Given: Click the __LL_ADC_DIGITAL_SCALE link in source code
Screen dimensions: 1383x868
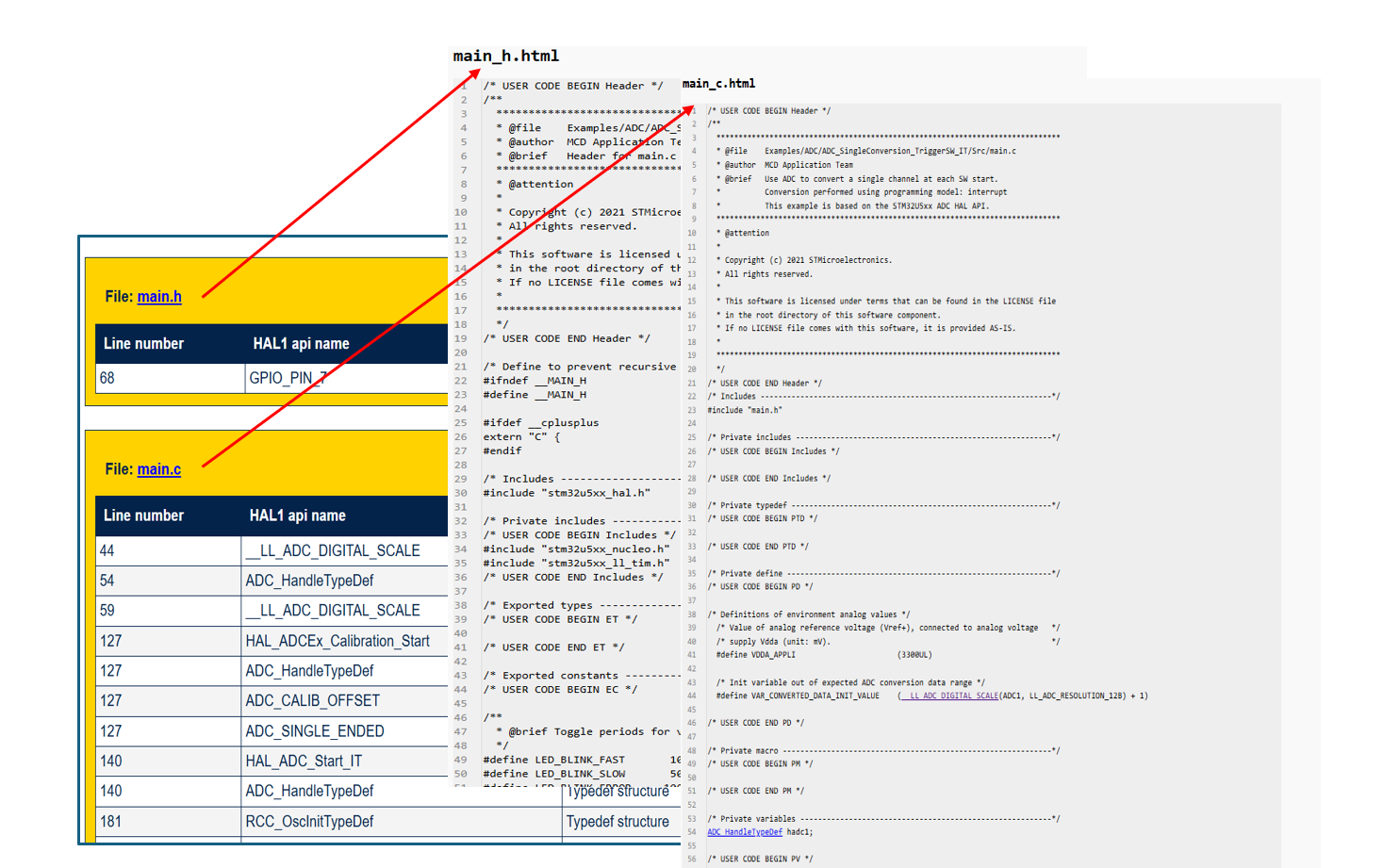Looking at the screenshot, I should (948, 696).
